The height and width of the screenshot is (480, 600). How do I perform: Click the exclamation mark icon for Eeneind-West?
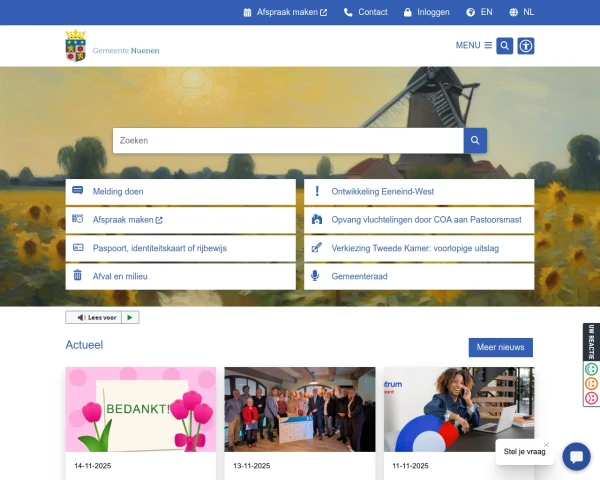click(x=317, y=191)
